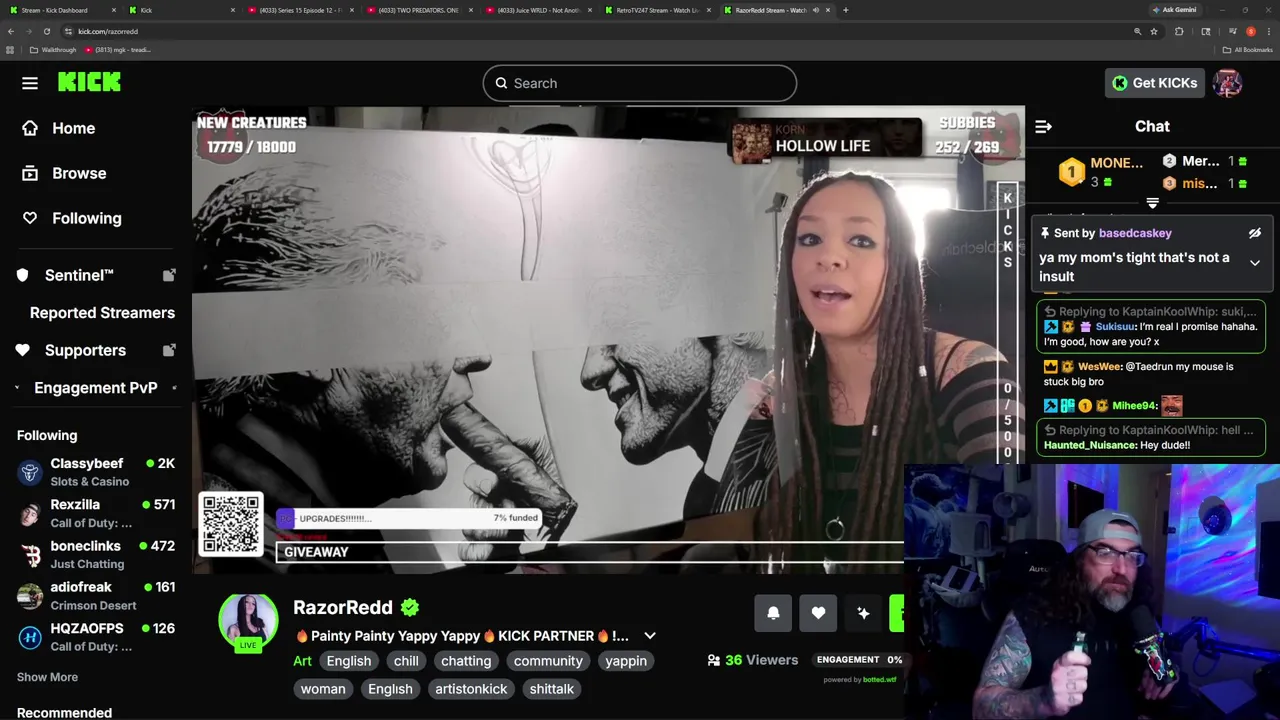
Task: Bookmark this page with the star icon
Action: pyautogui.click(x=1153, y=31)
